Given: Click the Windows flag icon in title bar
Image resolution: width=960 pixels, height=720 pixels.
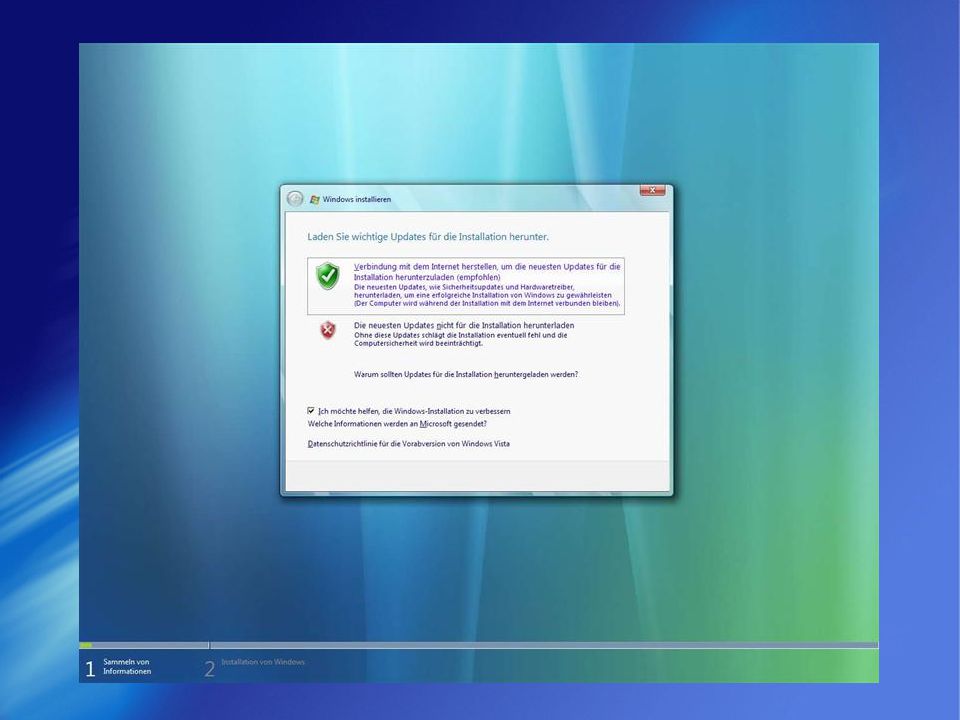Looking at the screenshot, I should (315, 200).
